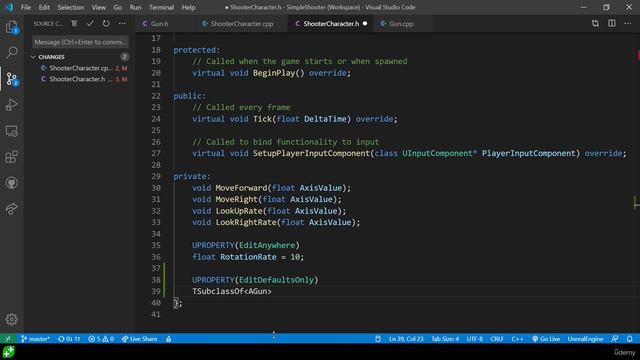Open the Remote Explorer activity bar icon
The height and width of the screenshot is (360, 640).
(x=11, y=131)
